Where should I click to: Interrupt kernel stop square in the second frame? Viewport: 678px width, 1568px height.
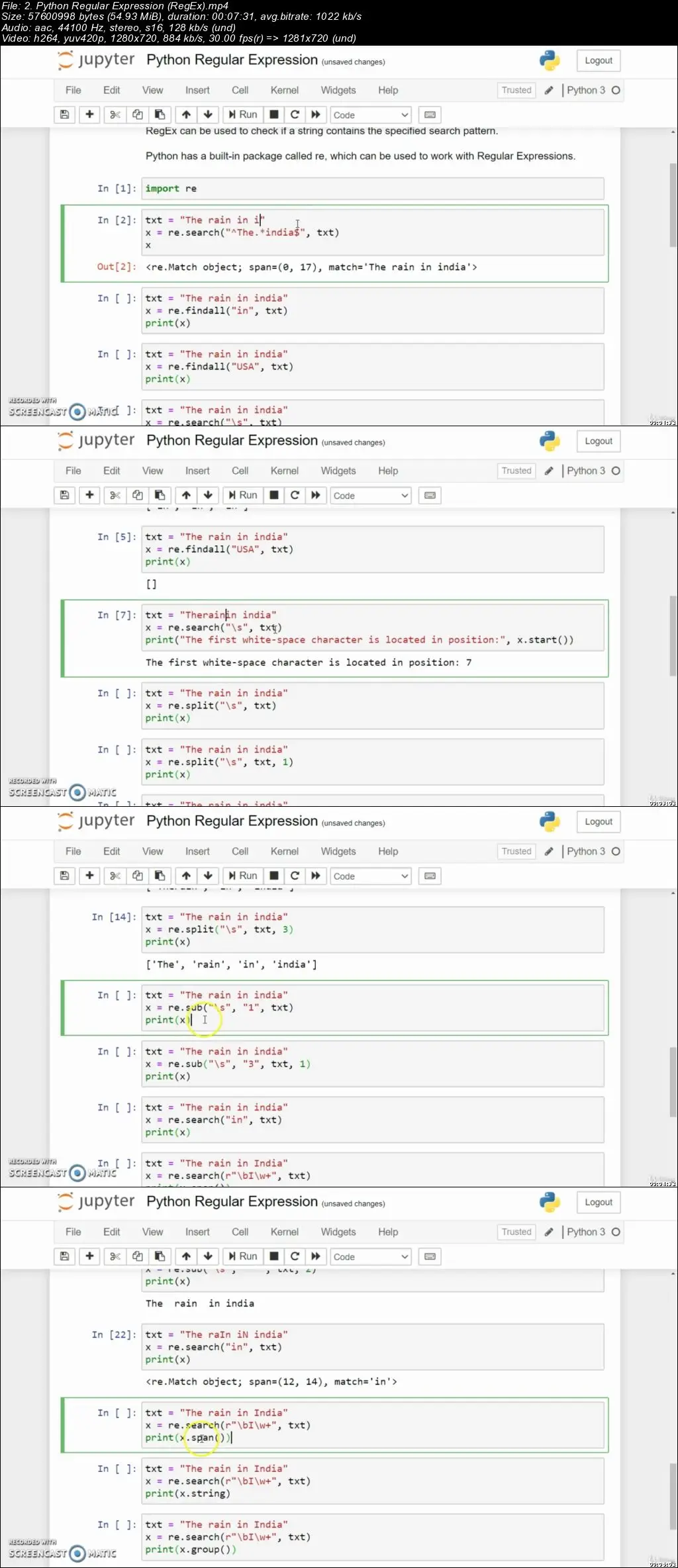[273, 495]
